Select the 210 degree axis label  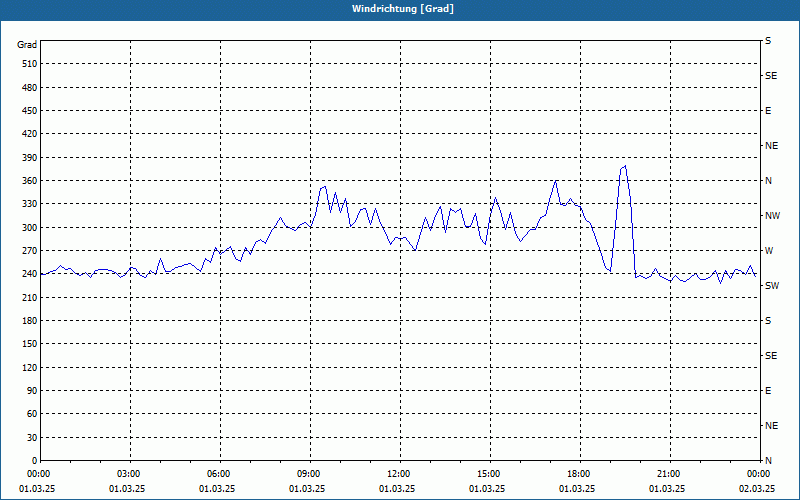pos(30,297)
